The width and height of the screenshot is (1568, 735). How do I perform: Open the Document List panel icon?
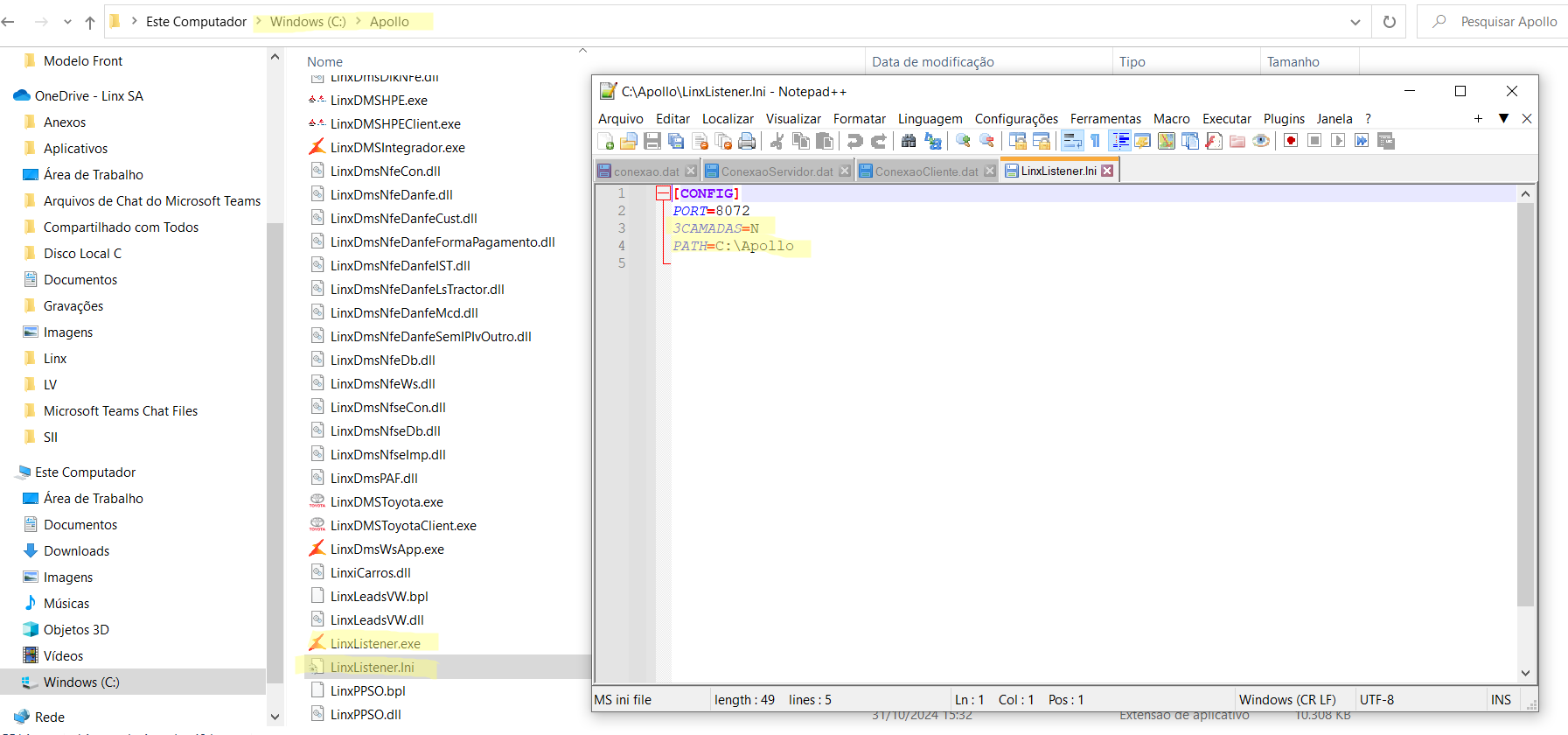pos(1189,141)
